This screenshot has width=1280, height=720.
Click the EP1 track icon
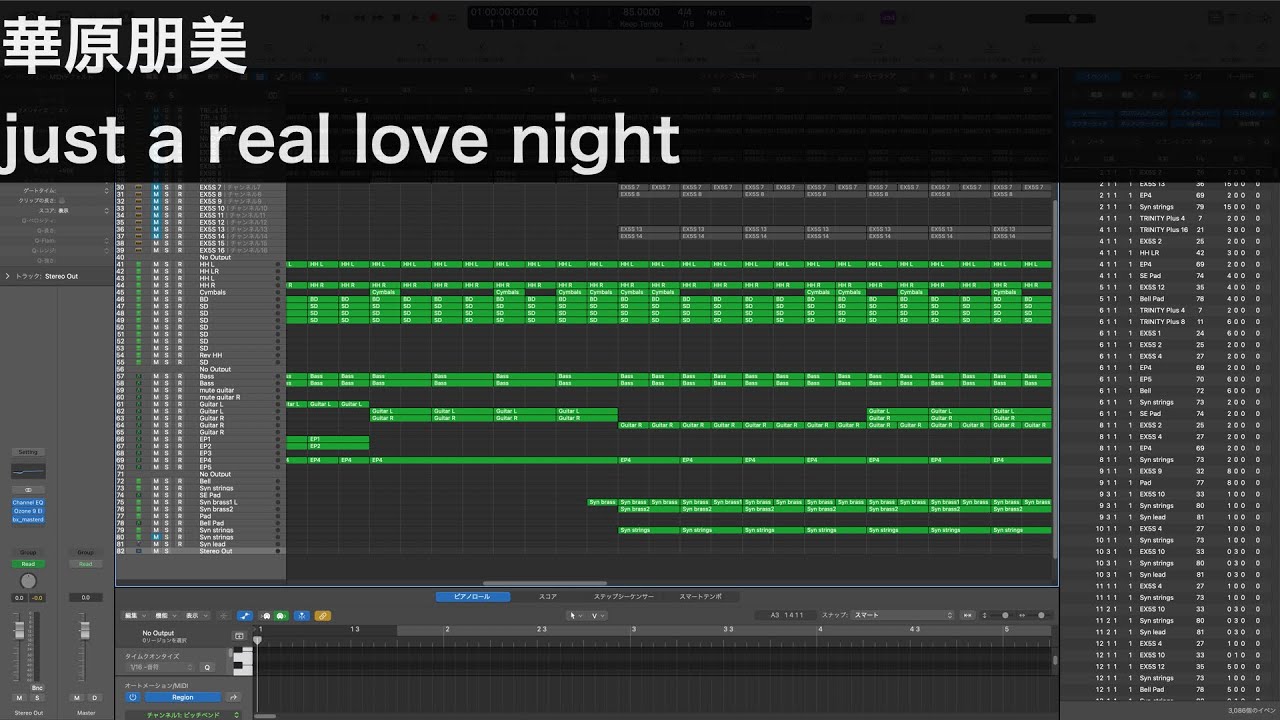(x=139, y=439)
